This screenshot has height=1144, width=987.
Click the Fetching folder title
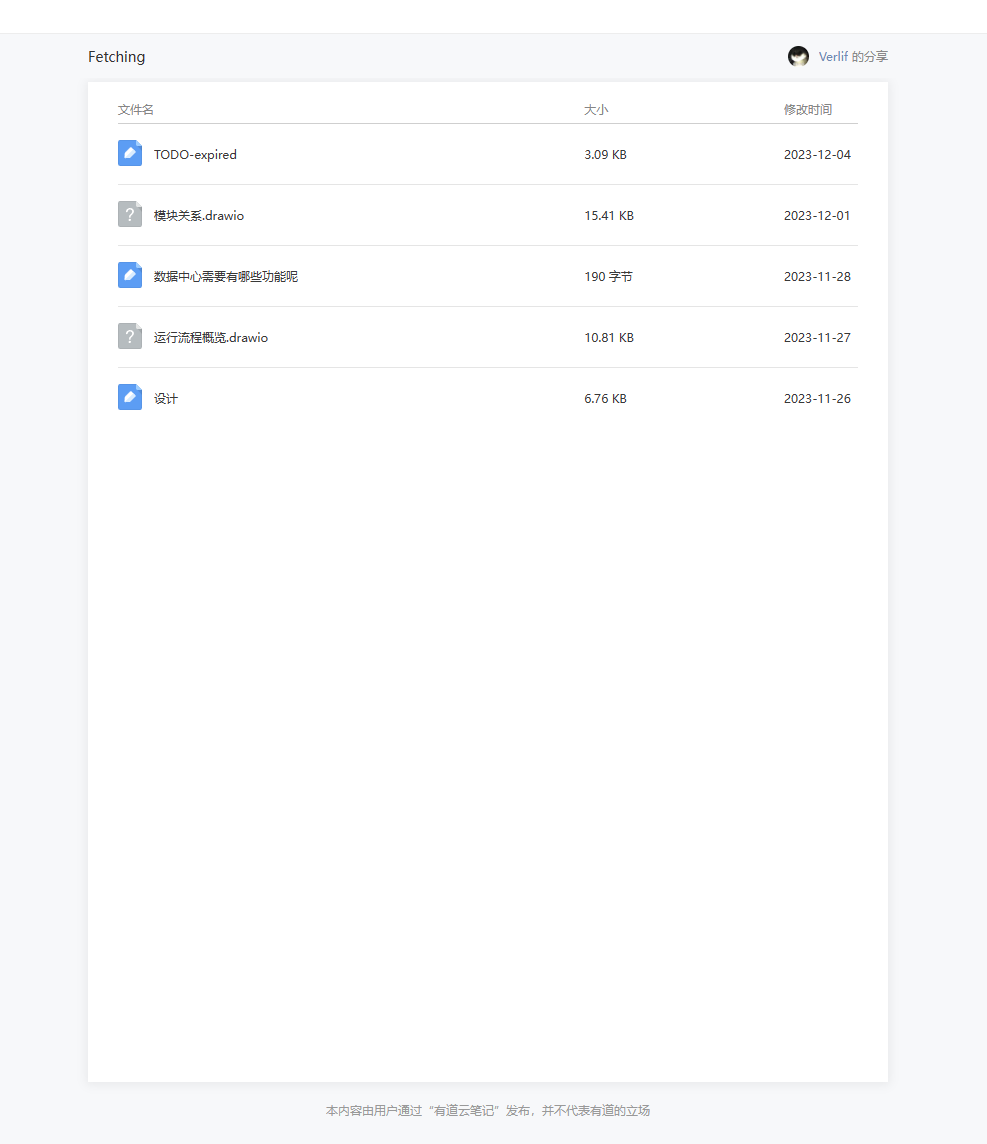pyautogui.click(x=116, y=57)
